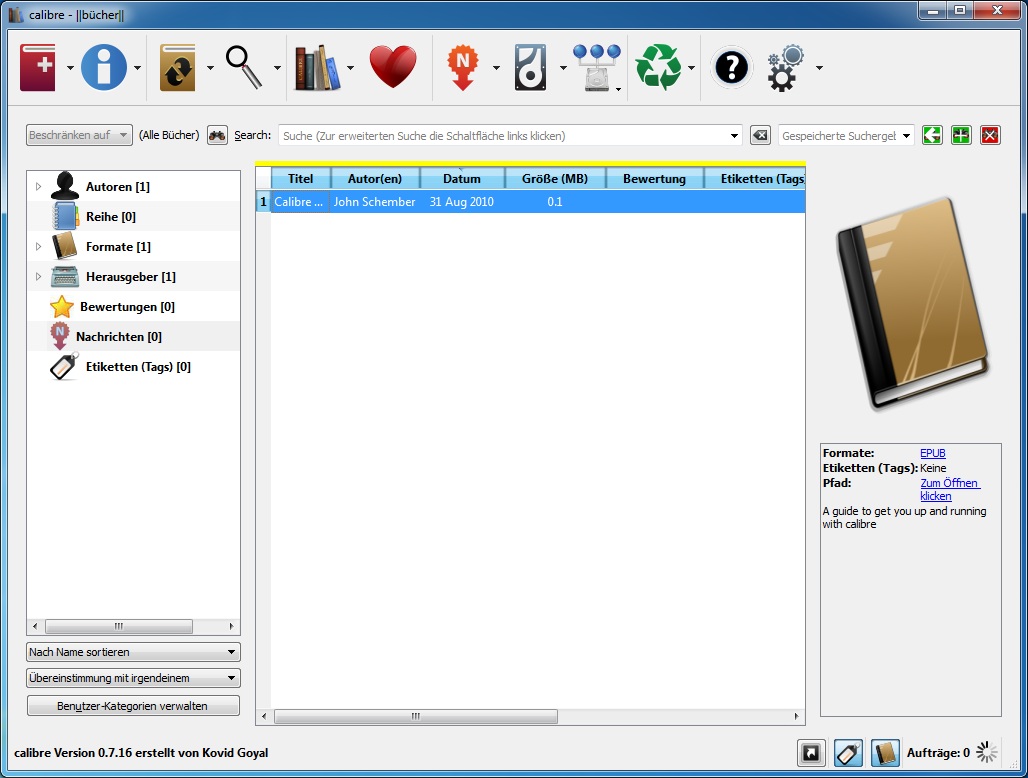This screenshot has width=1028, height=778.
Task: Open the dropdown arrow beside the library icon
Action: pyautogui.click(x=350, y=68)
